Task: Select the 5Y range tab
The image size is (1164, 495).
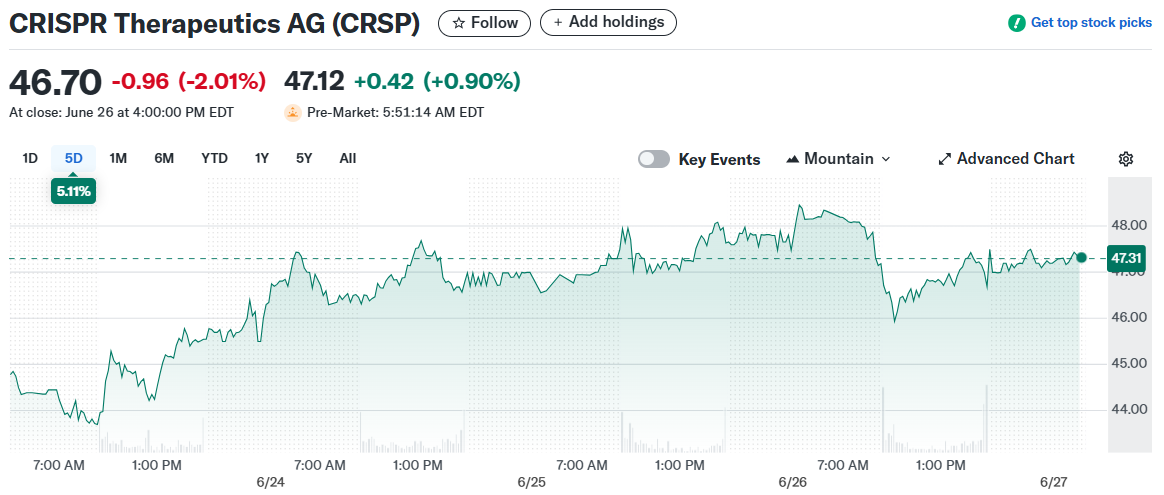Action: (x=304, y=158)
